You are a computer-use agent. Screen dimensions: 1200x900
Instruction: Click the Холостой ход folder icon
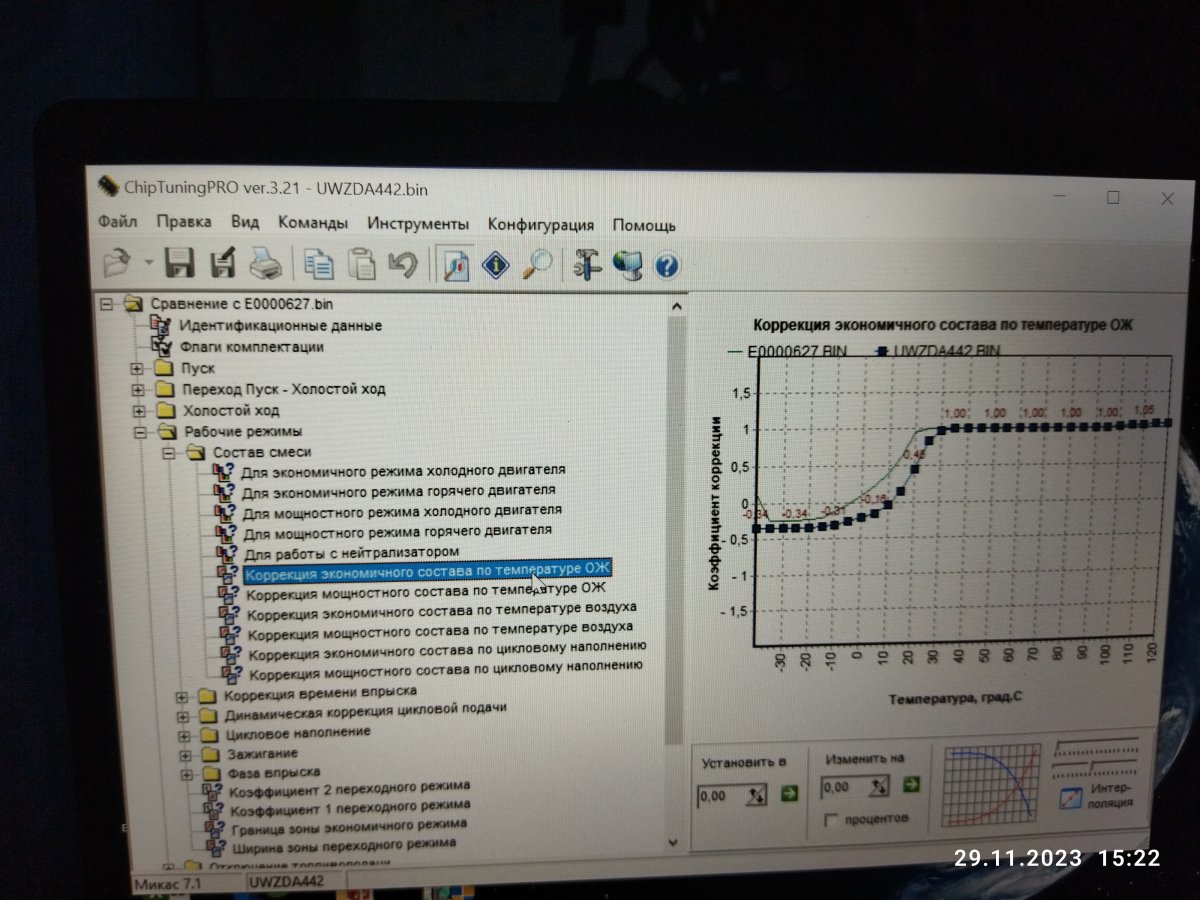(168, 411)
